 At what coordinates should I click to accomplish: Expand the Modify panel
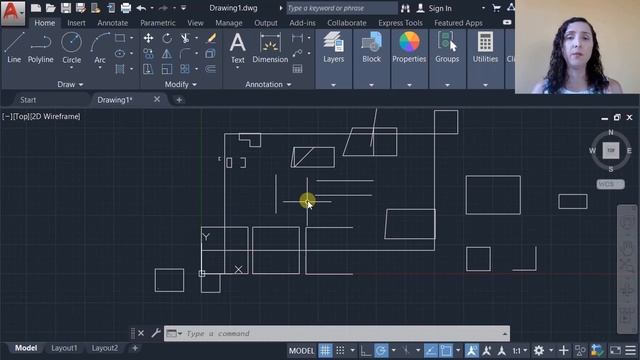[180, 84]
